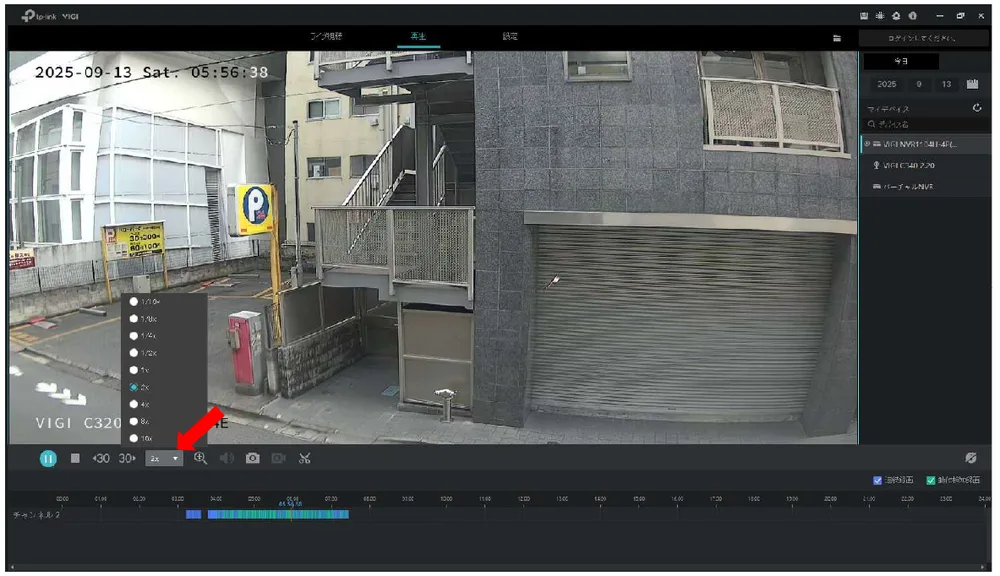The width and height of the screenshot is (1000, 576).
Task: Switch to the live view tab
Action: (x=326, y=36)
